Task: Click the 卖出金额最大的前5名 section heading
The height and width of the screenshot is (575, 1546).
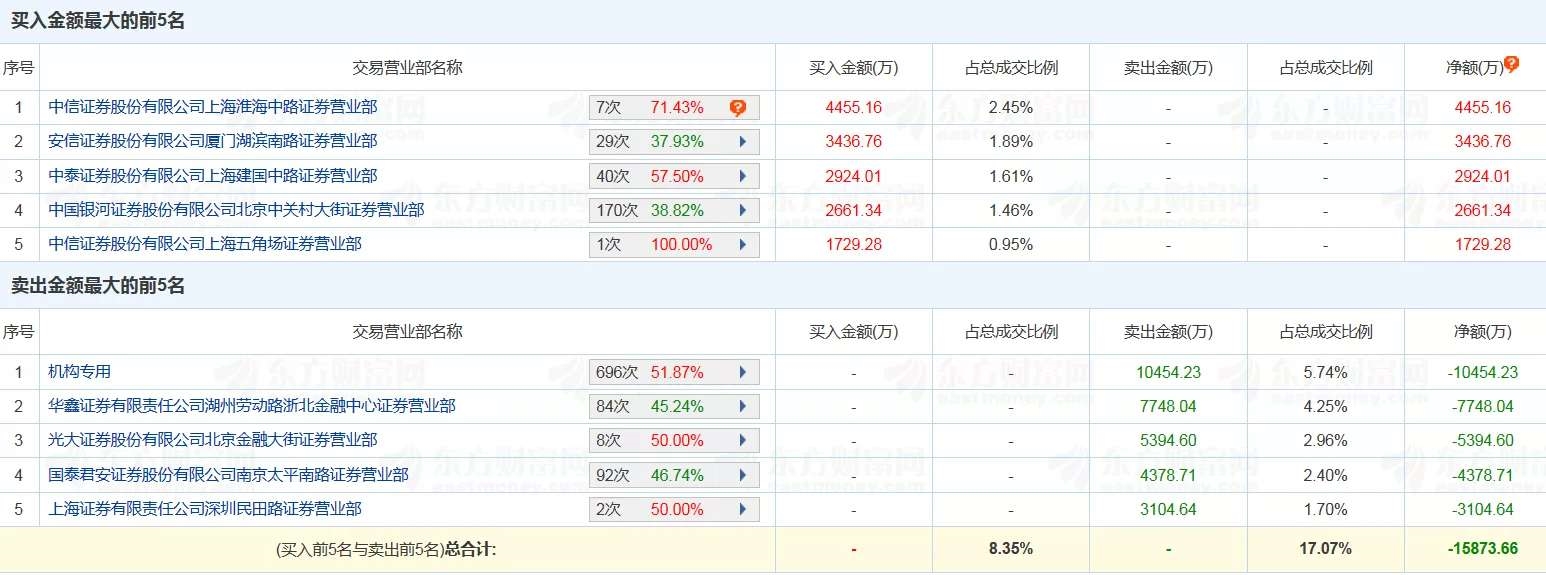Action: 98,286
